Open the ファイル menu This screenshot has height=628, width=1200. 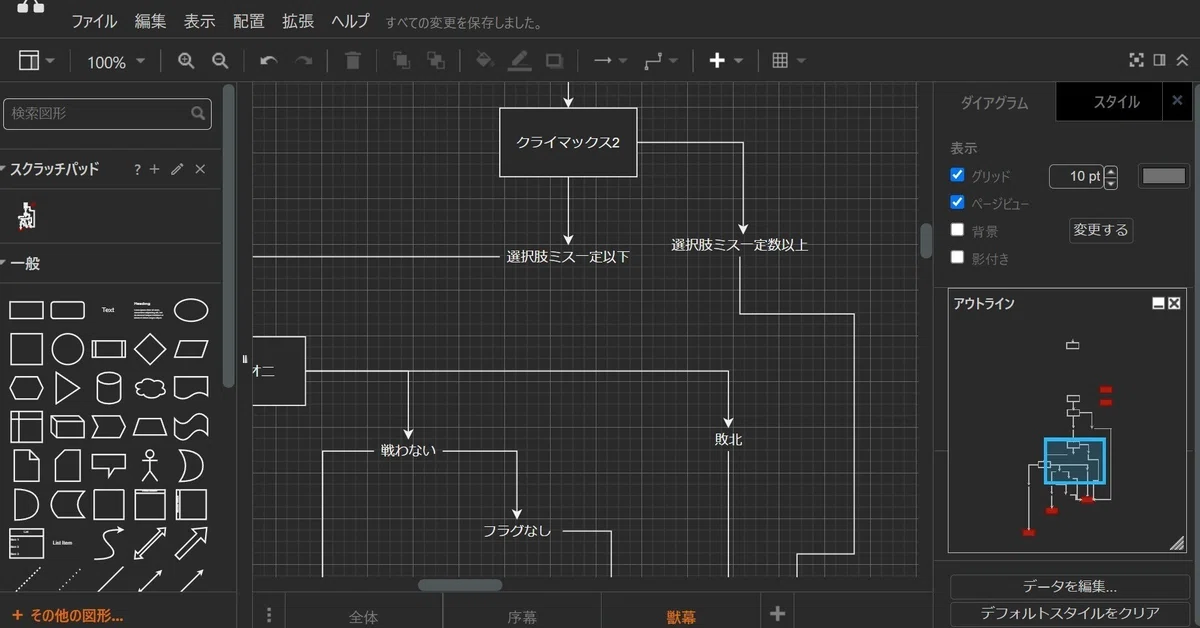coord(94,21)
